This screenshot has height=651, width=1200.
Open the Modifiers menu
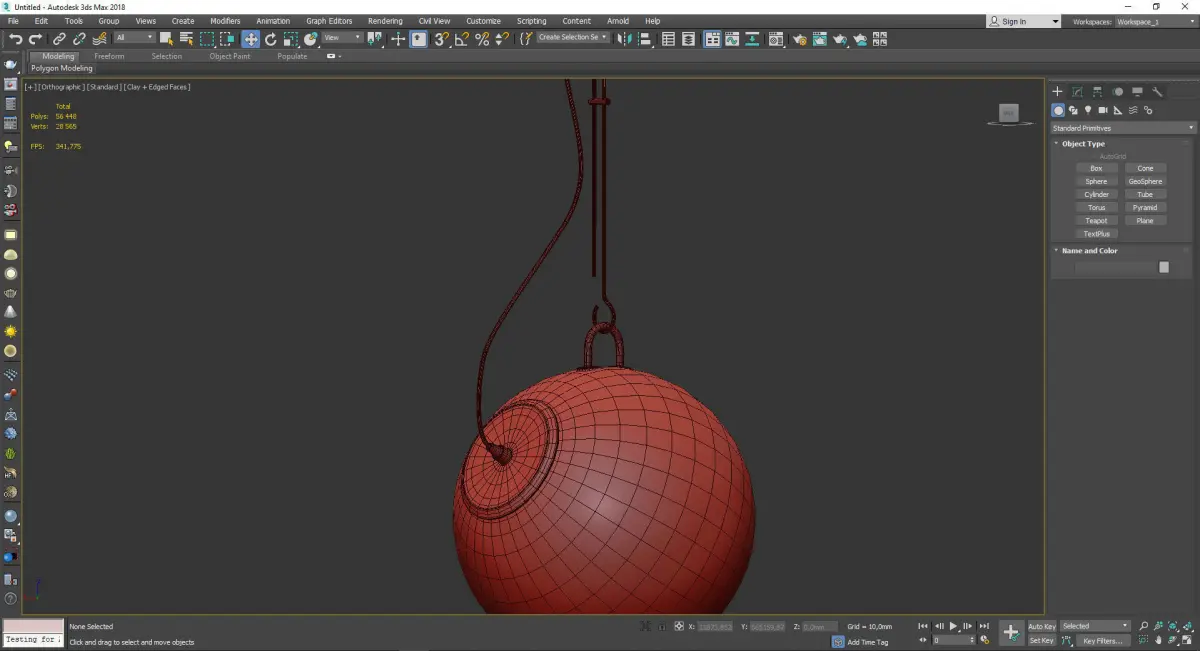(225, 21)
